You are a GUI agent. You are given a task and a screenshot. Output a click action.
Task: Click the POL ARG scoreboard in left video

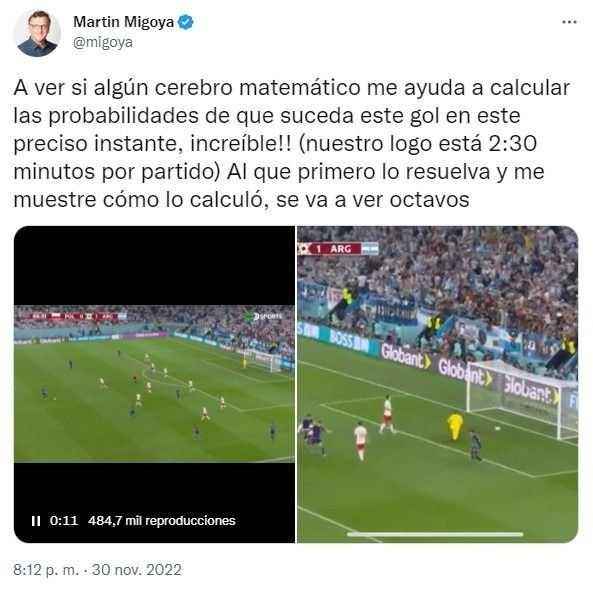pos(79,316)
